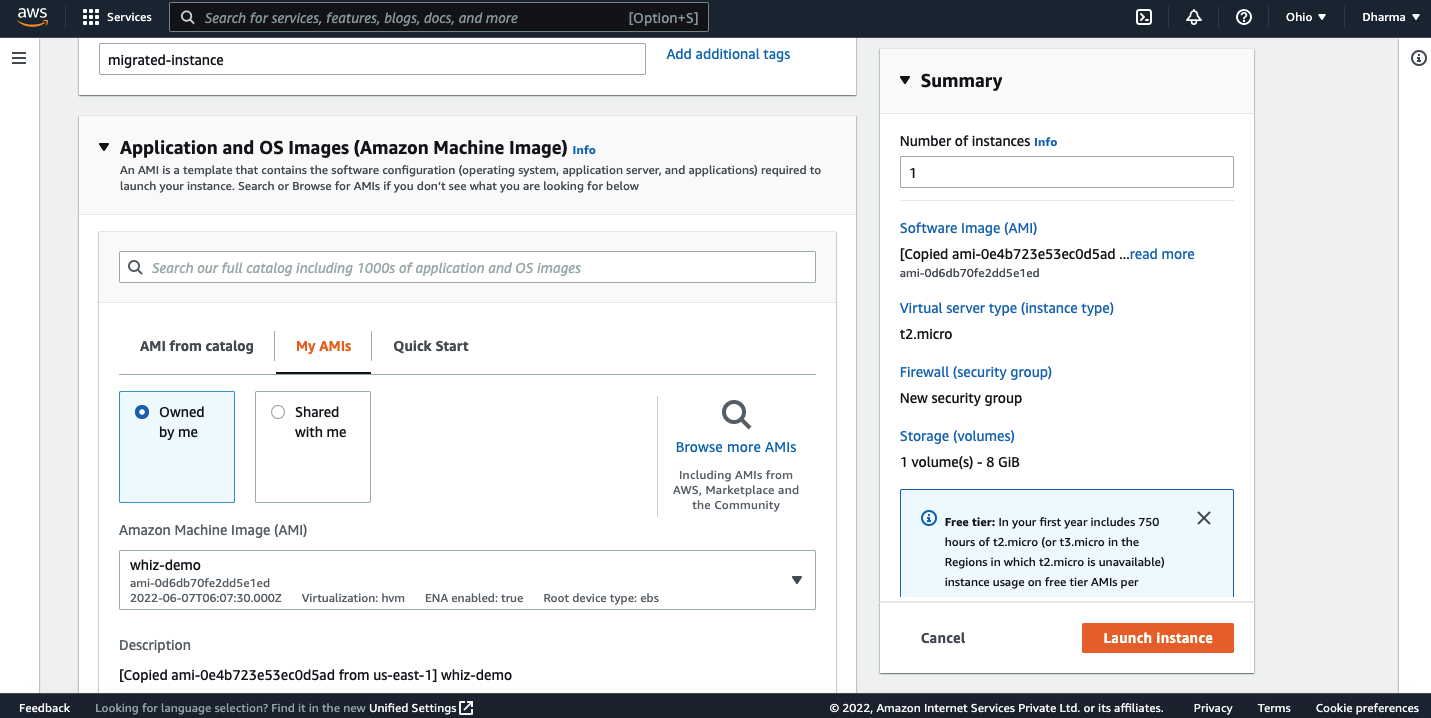Open the Browse more AMIs link
1431x718 pixels.
tap(736, 447)
